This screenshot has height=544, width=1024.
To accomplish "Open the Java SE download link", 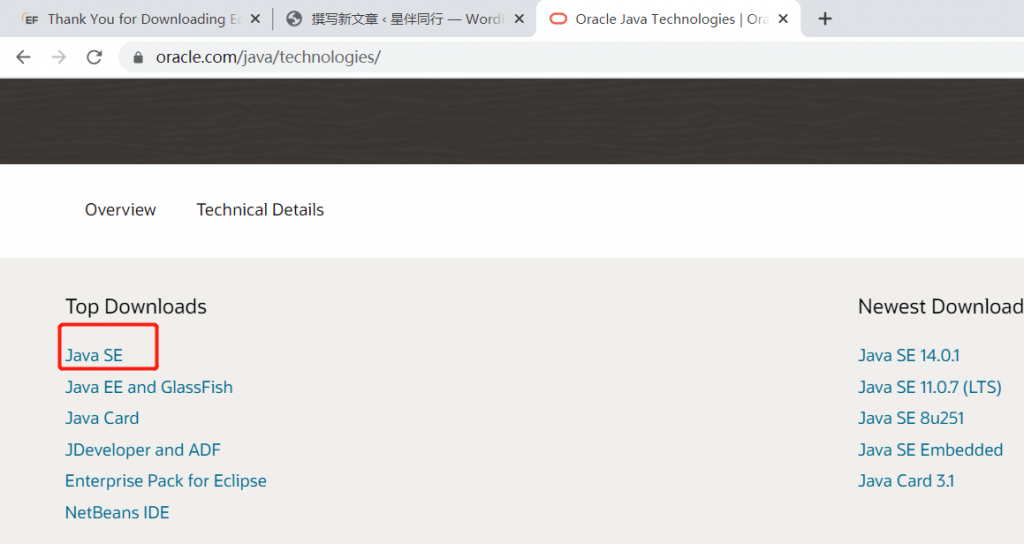I will (x=94, y=355).
